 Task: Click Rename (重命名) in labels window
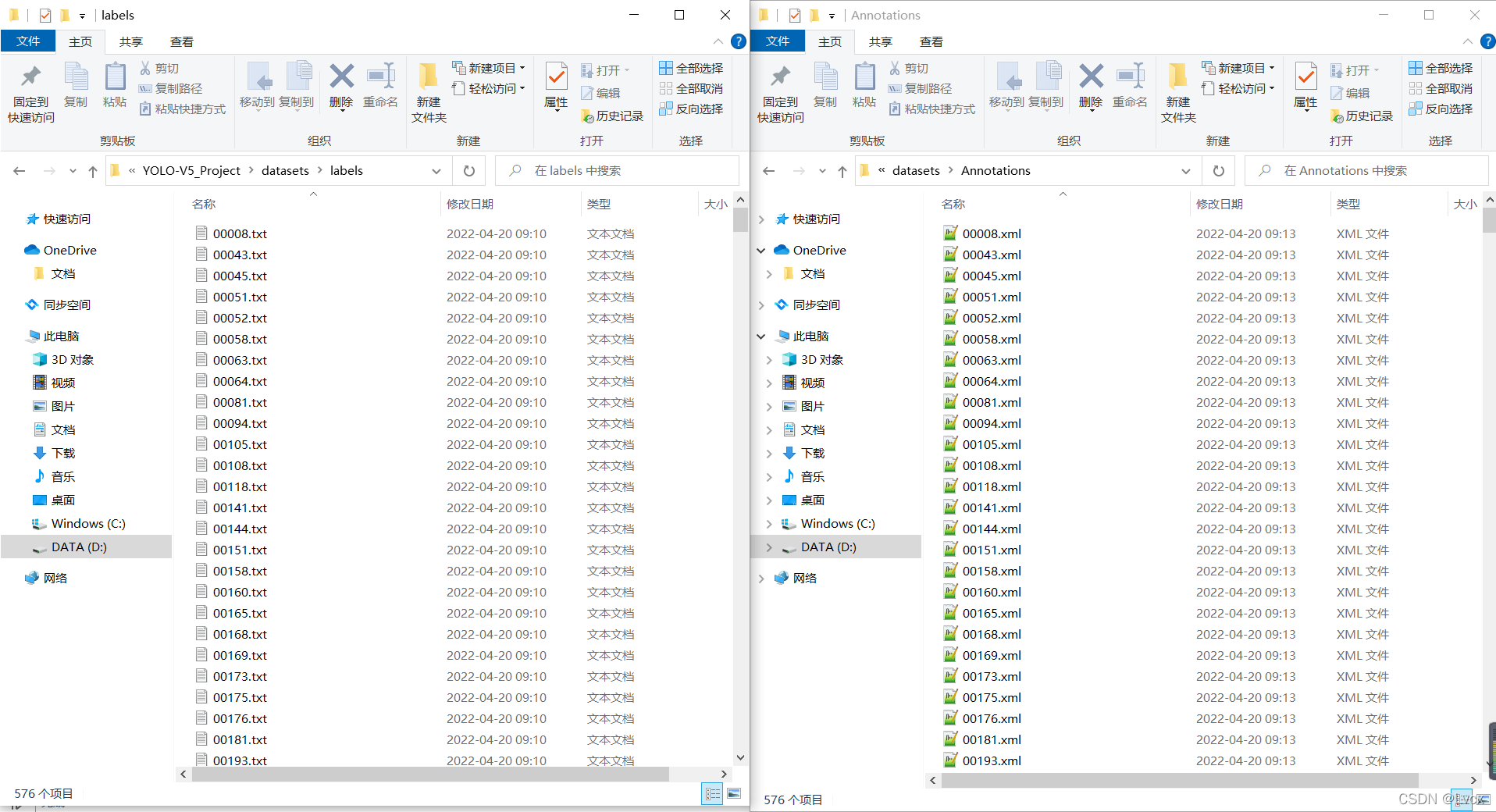[x=380, y=84]
